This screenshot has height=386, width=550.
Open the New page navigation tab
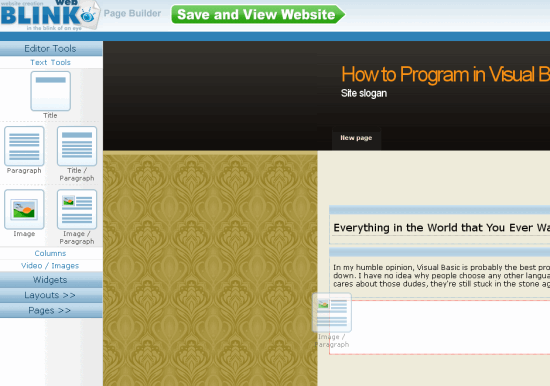point(356,138)
